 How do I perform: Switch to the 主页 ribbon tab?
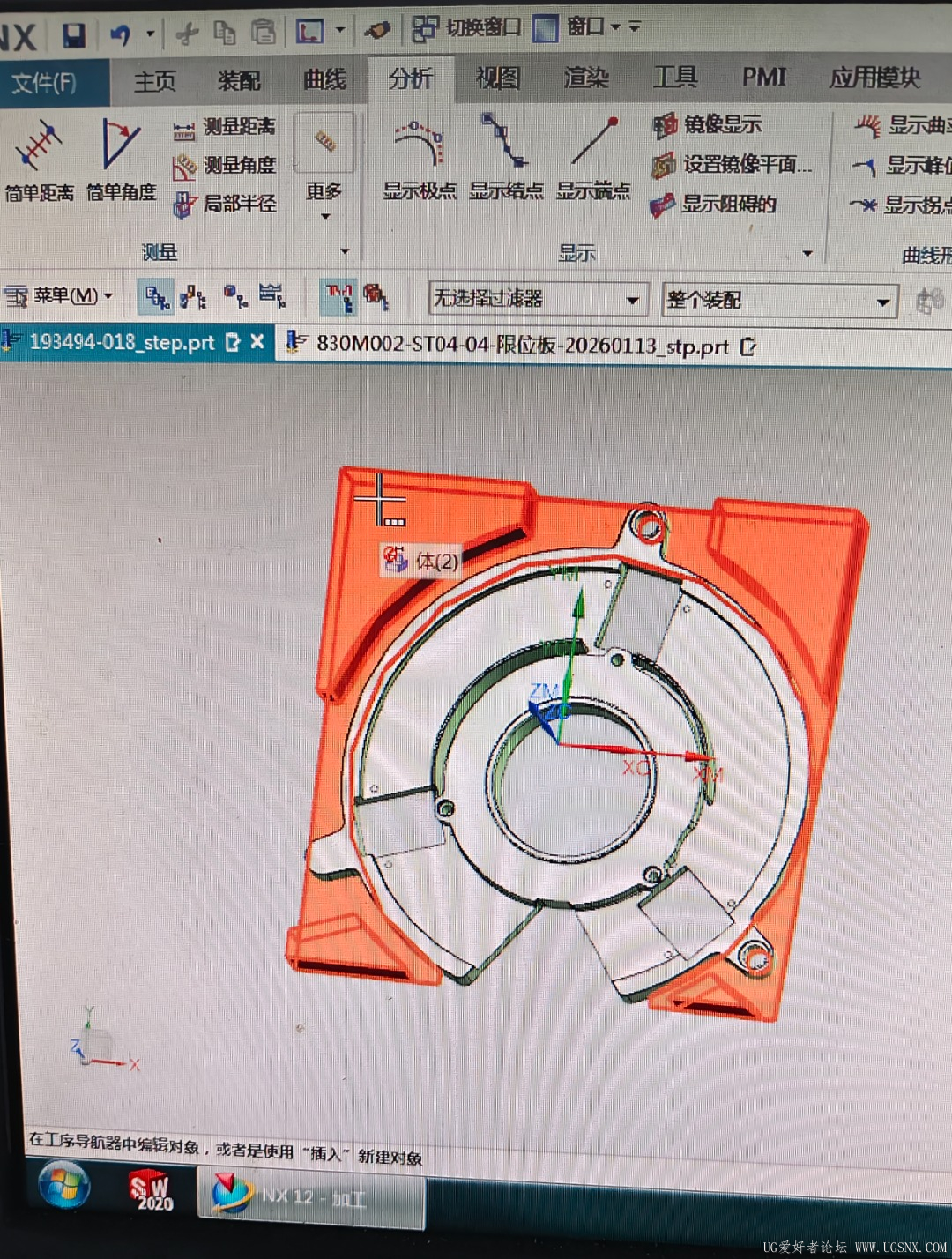[155, 82]
